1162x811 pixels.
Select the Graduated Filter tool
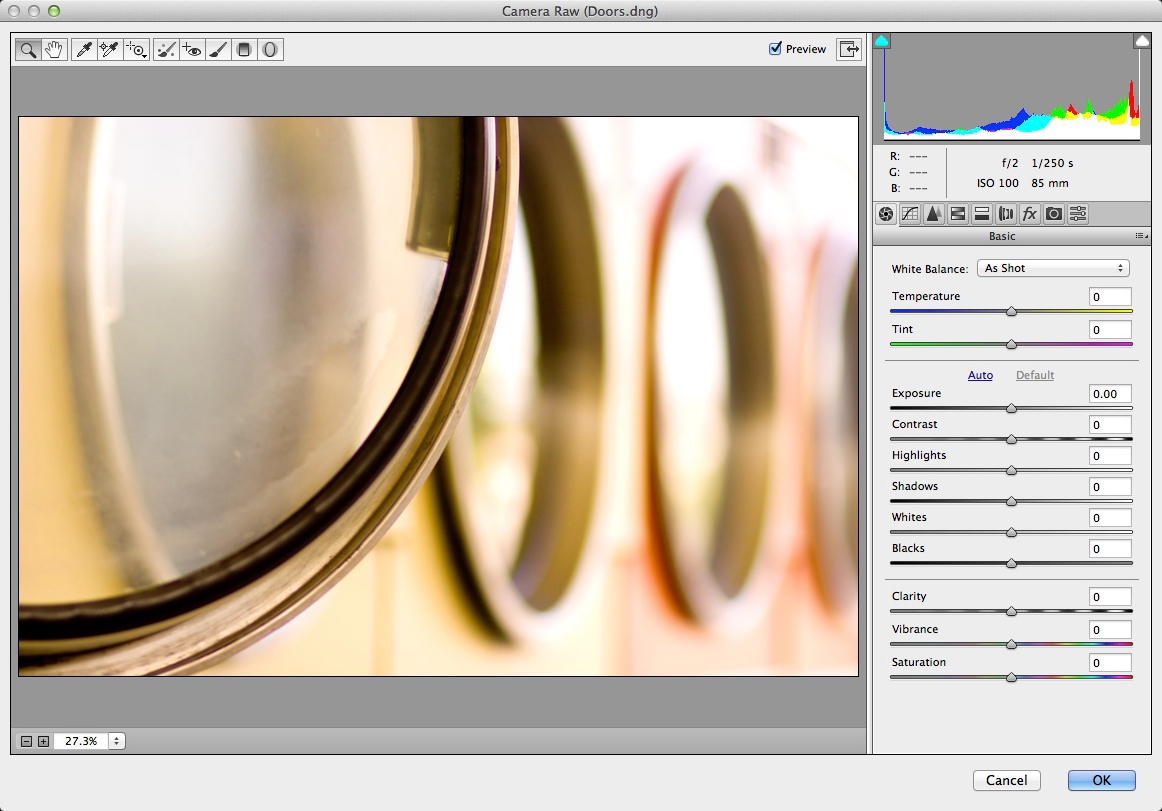coord(244,48)
